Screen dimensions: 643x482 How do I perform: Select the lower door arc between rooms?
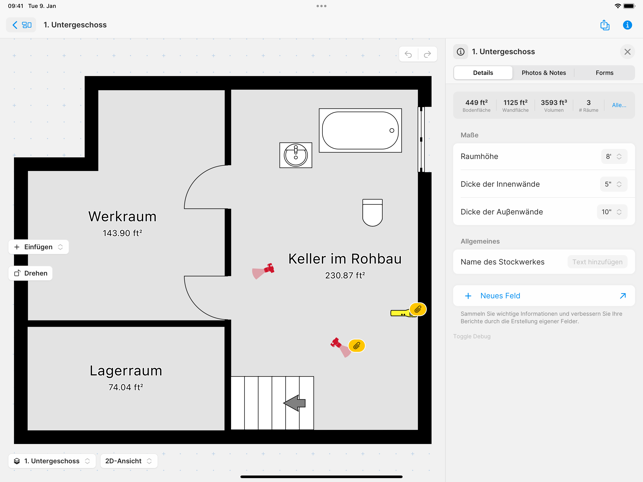tap(207, 298)
